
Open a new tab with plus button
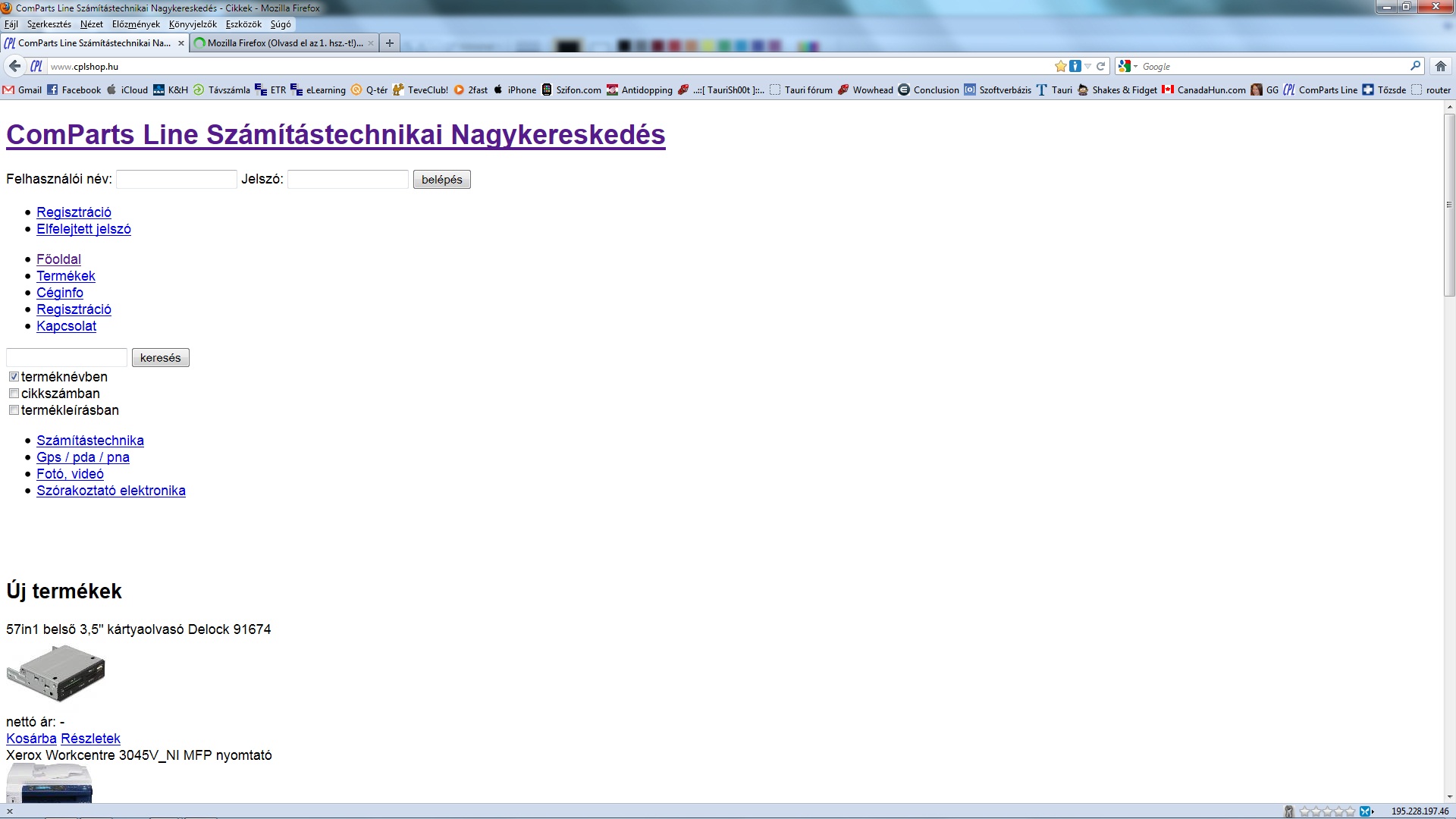389,43
